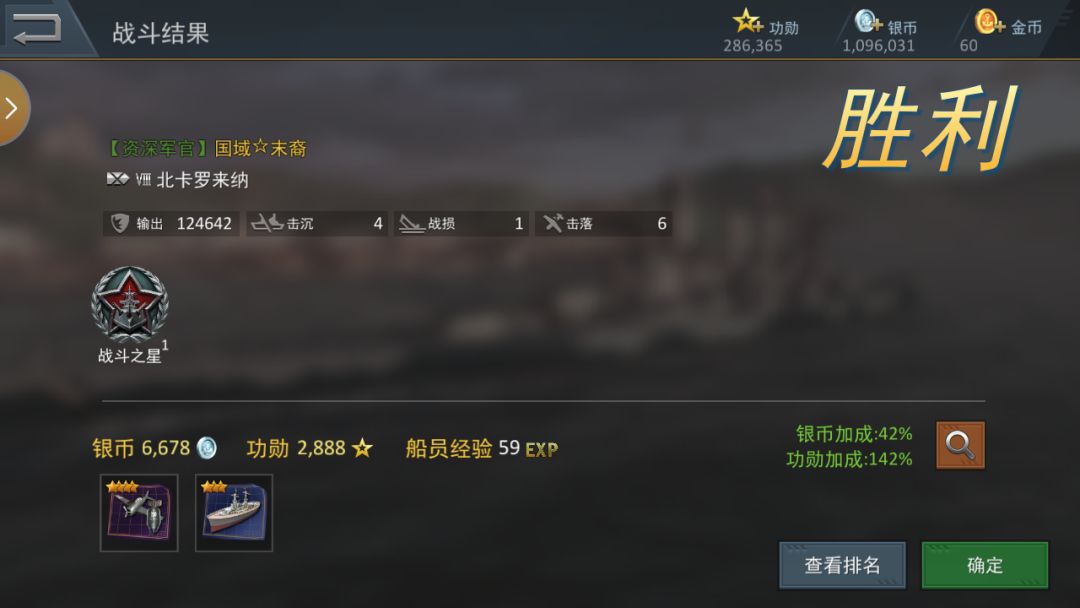Expand the side panel chevron

click(12, 108)
